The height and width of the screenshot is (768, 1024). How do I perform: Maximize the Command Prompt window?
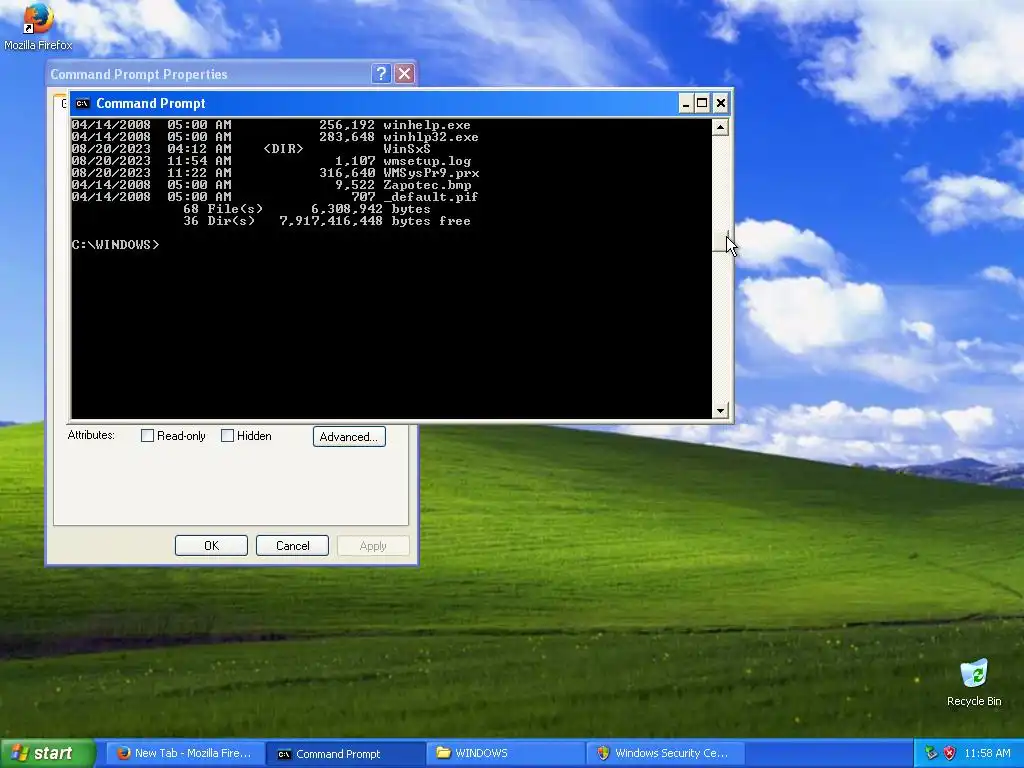[x=702, y=103]
